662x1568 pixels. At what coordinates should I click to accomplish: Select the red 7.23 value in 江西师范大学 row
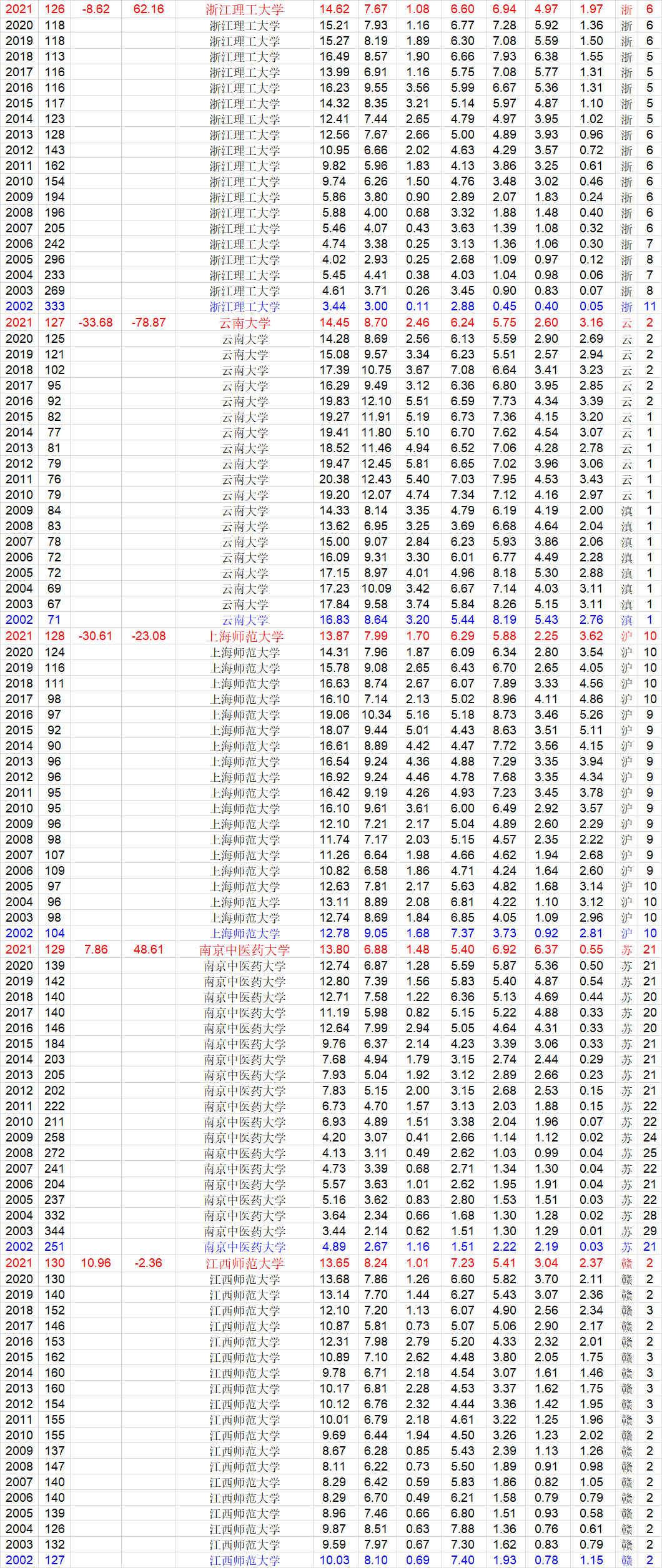463,1263
